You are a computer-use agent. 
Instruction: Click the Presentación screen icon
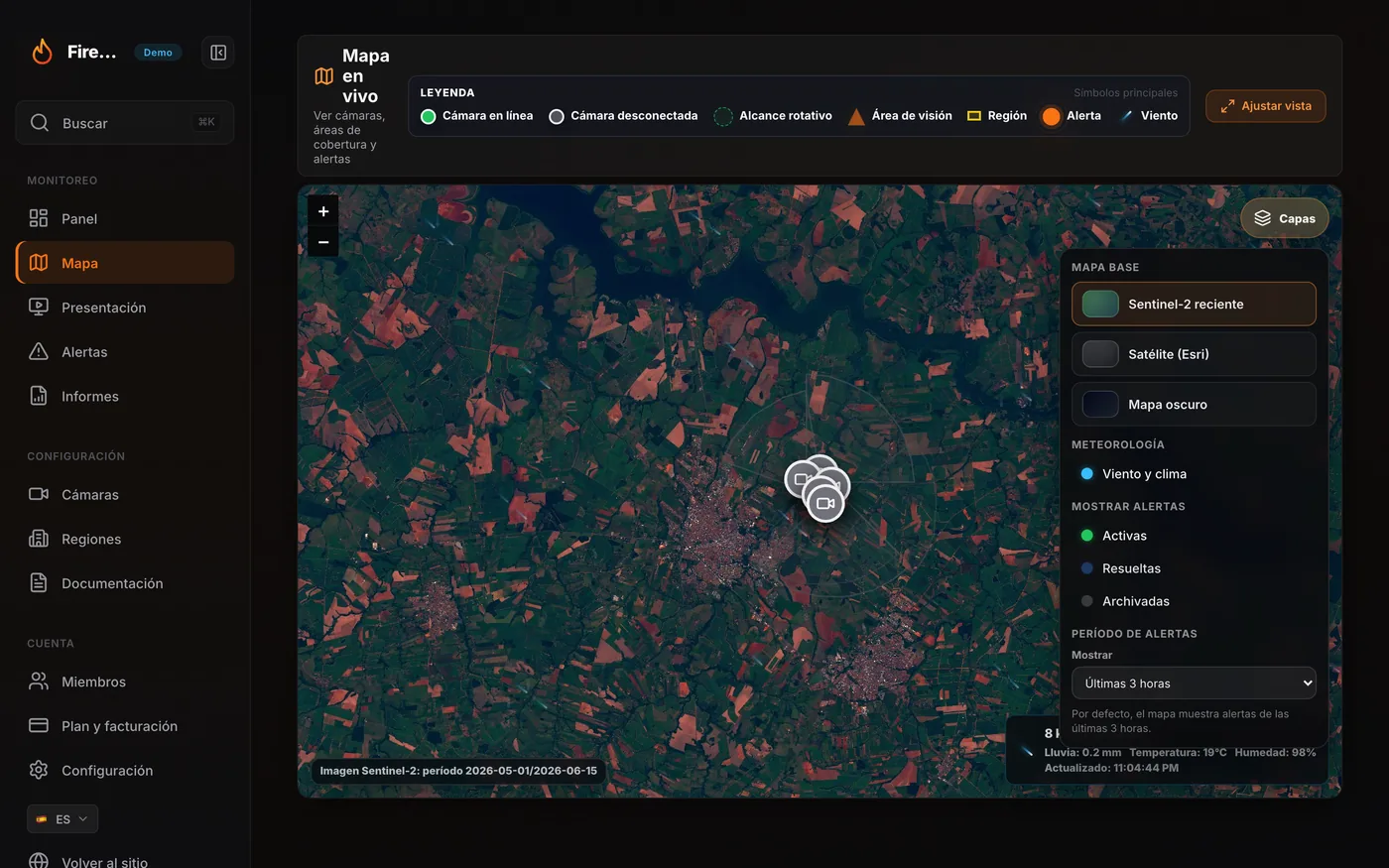(39, 308)
